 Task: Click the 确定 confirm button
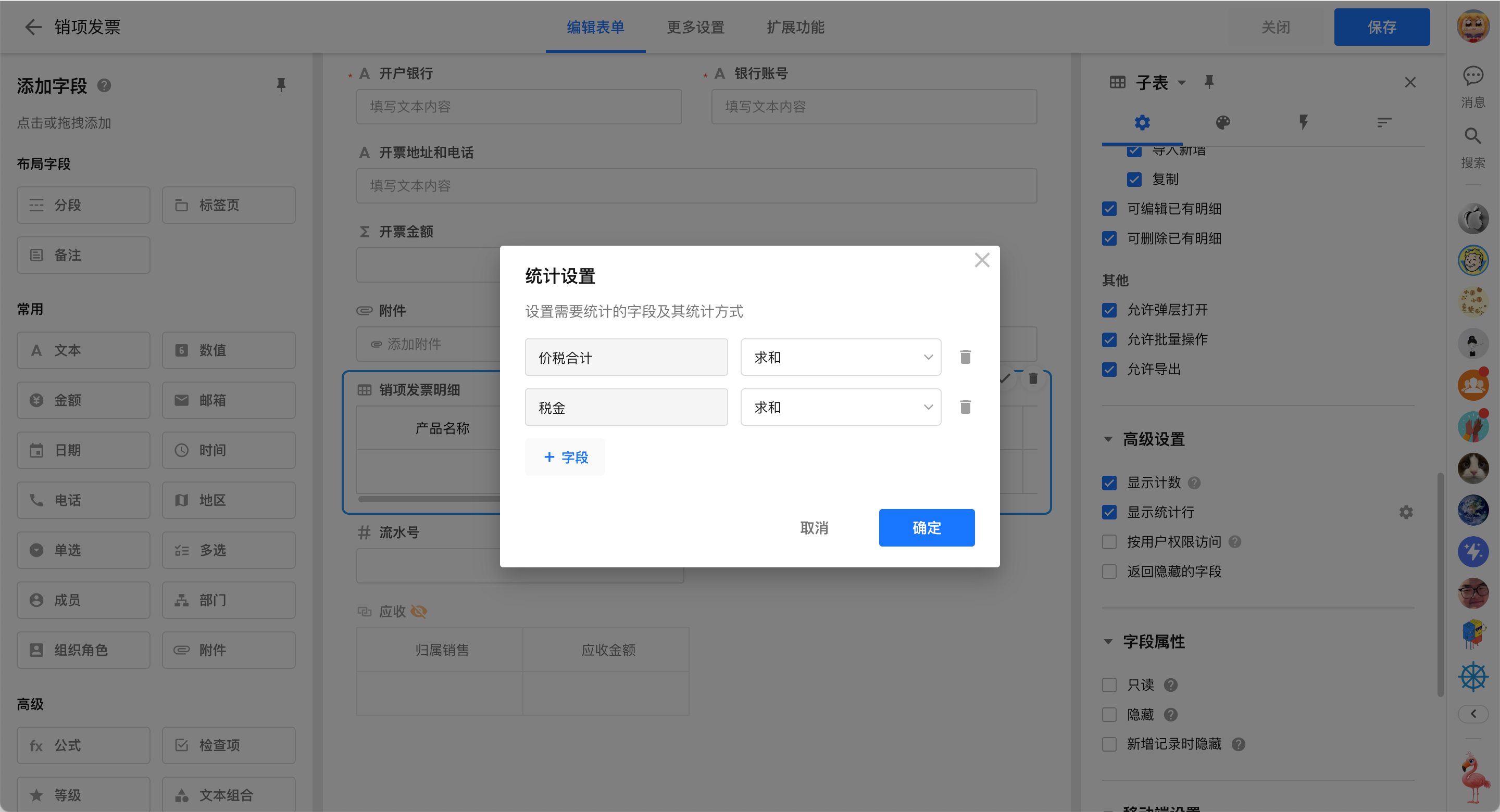pos(927,527)
